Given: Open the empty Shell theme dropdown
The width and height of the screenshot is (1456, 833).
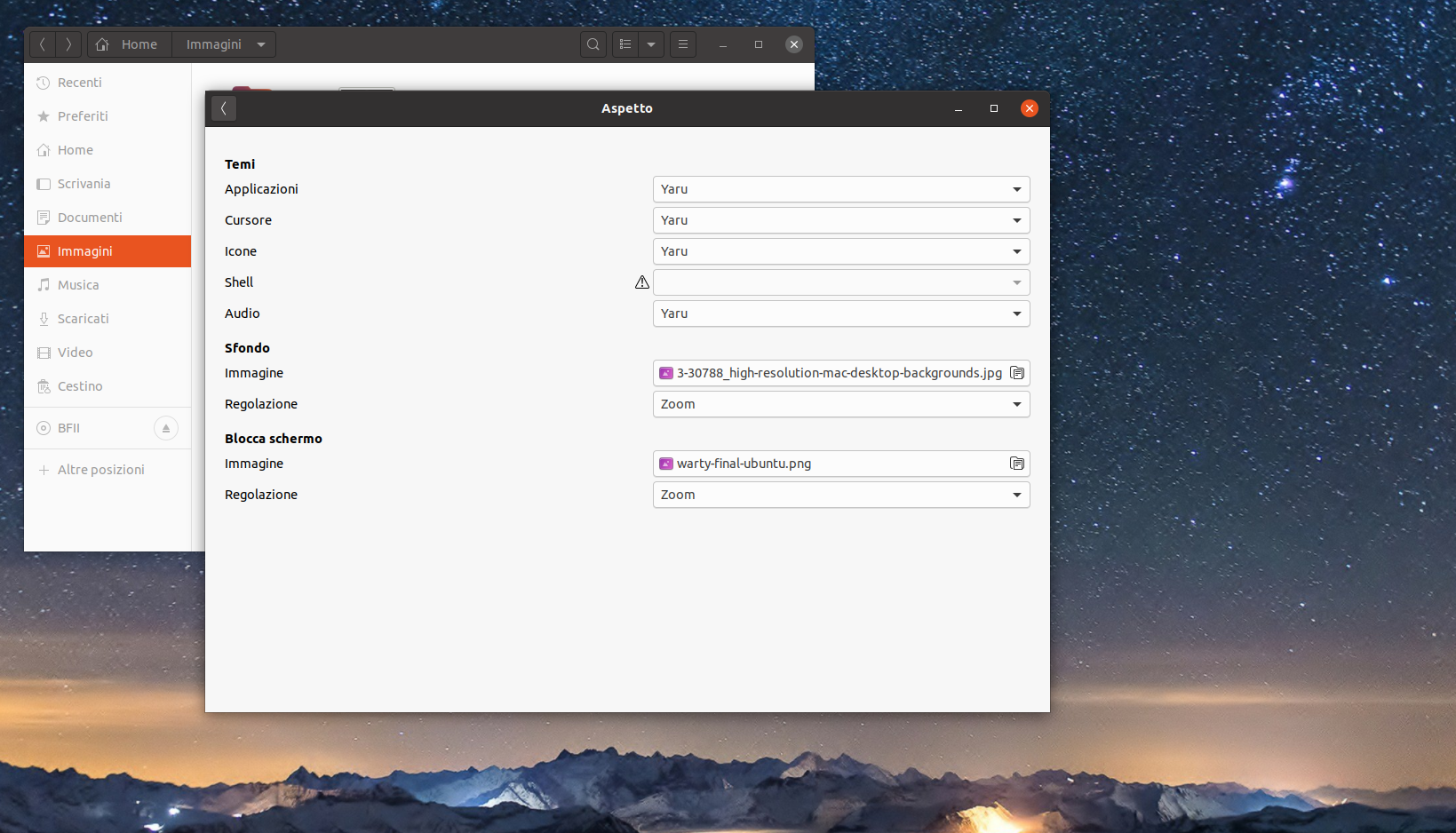Looking at the screenshot, I should [841, 282].
